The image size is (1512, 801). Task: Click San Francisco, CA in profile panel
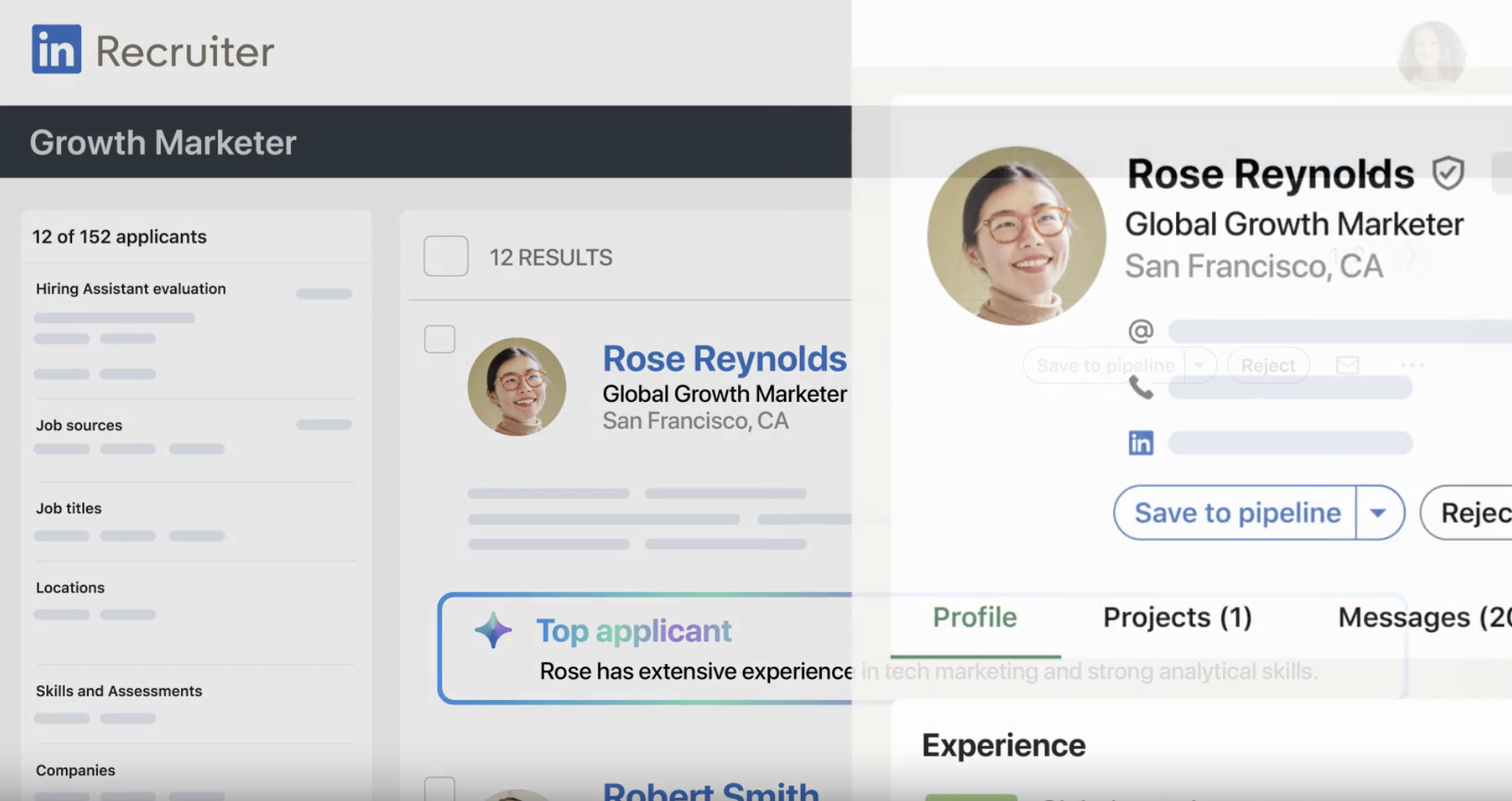click(1254, 266)
